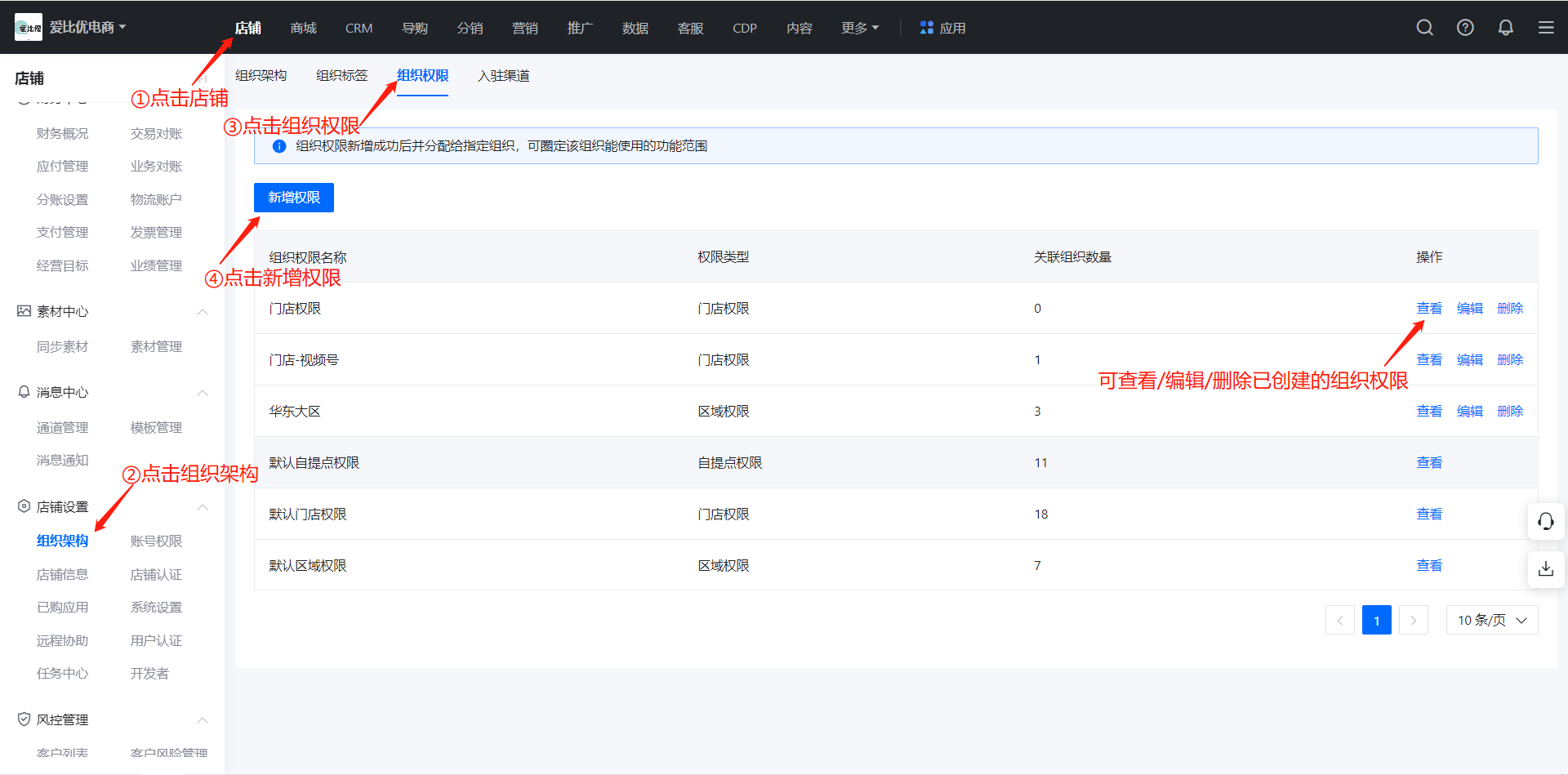The image size is (1568, 775).
Task: Collapse the 素材中心 section chevron
Action: point(203,312)
